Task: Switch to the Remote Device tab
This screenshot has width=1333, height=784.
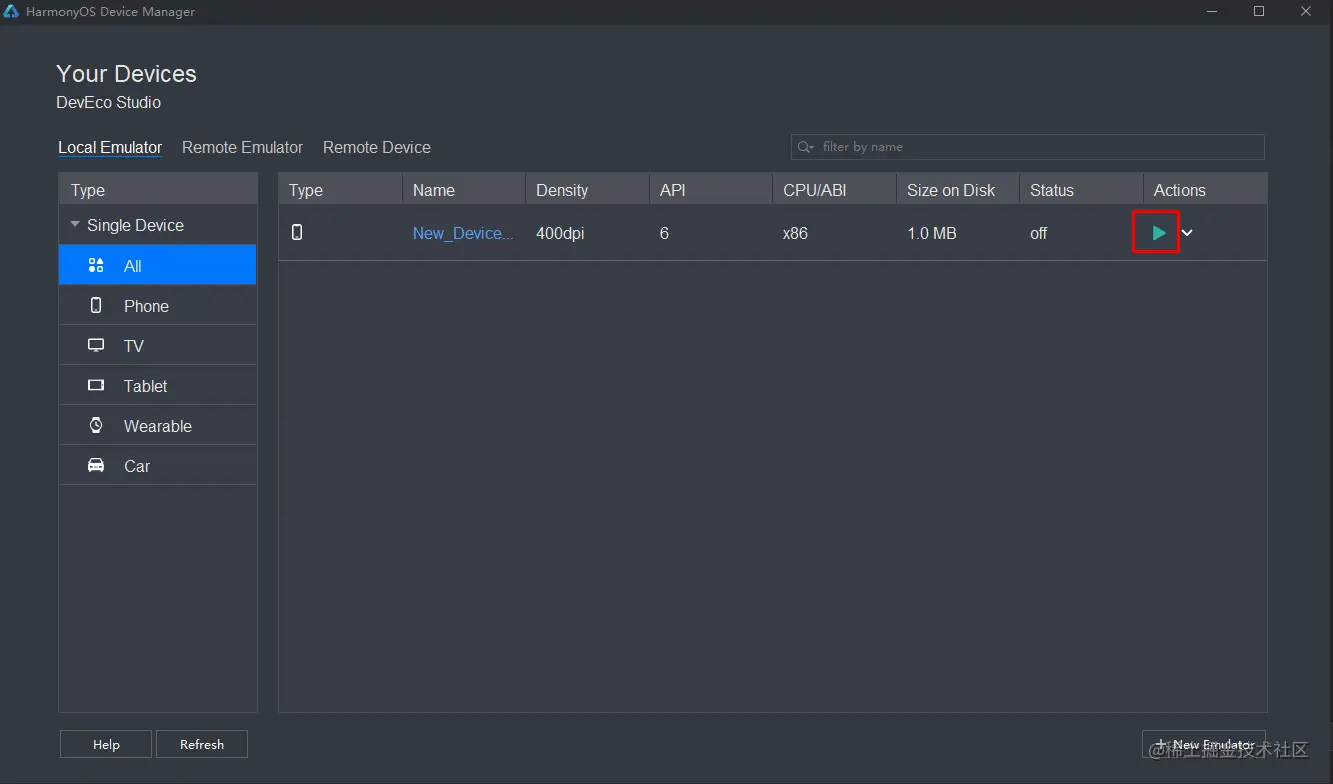Action: [x=377, y=147]
